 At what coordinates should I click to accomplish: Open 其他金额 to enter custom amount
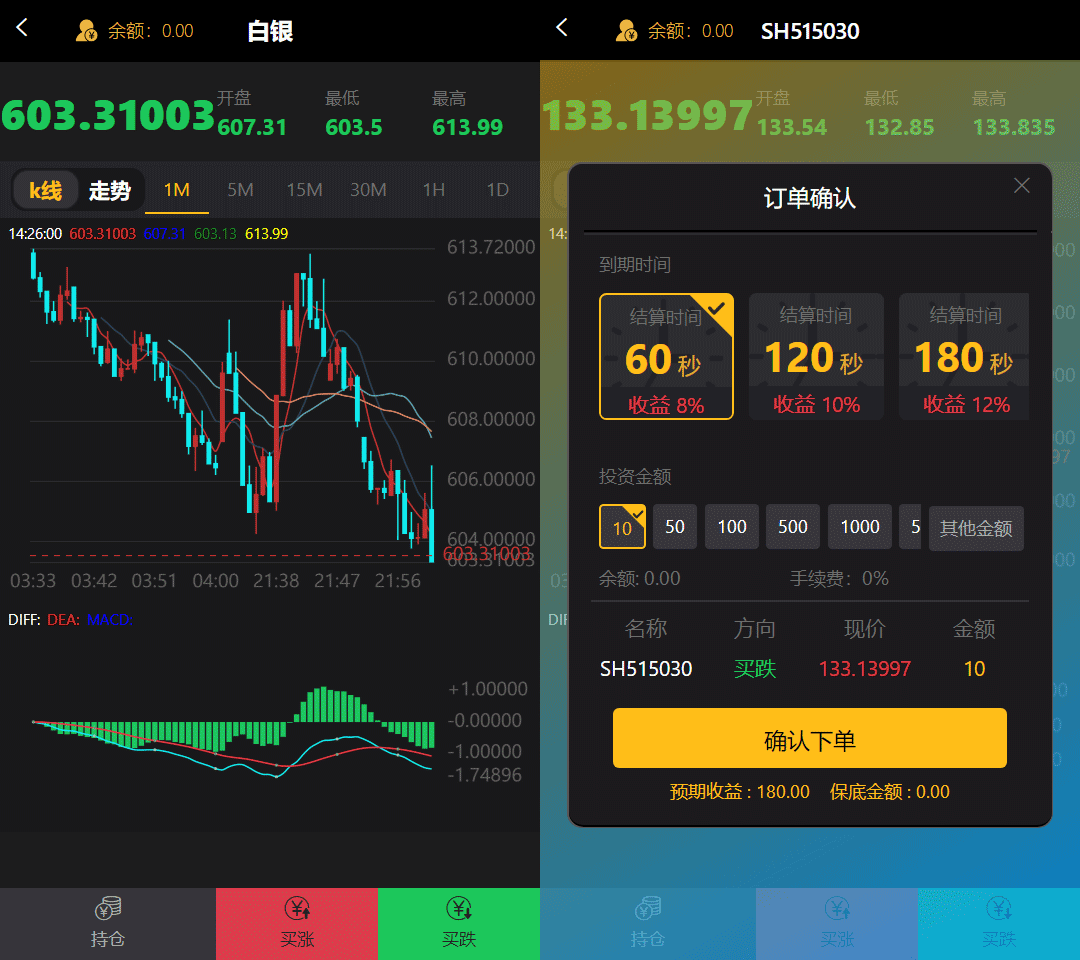click(x=975, y=528)
